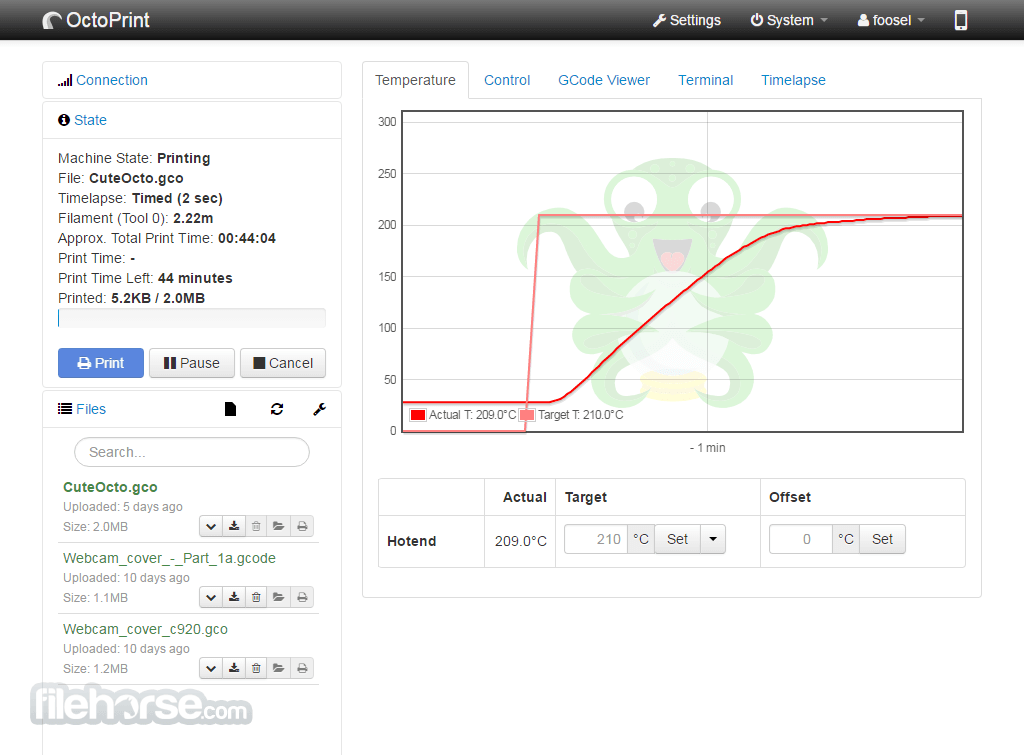Click the Files list icon
Screen dimensions: 1024x755
[65, 409]
